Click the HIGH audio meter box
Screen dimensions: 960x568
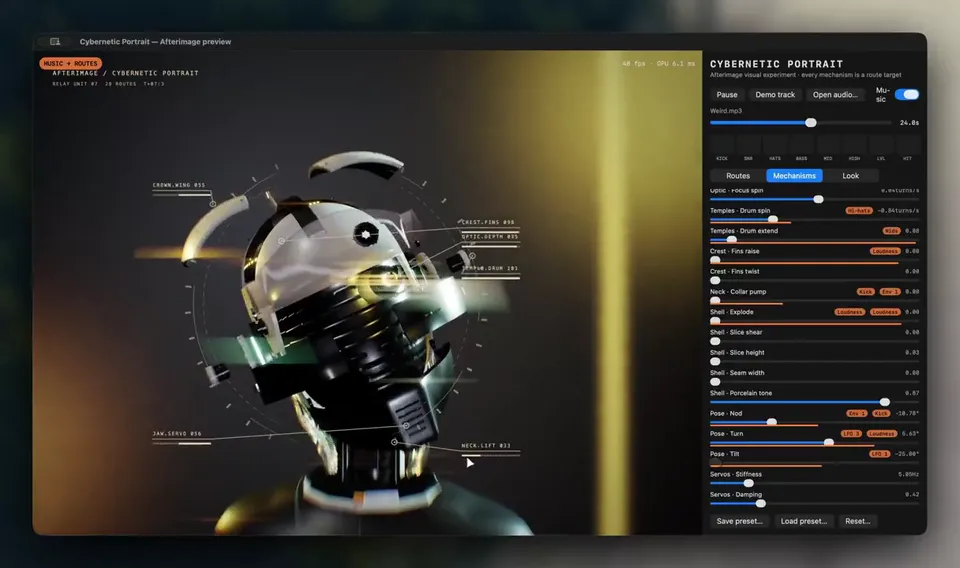(854, 145)
